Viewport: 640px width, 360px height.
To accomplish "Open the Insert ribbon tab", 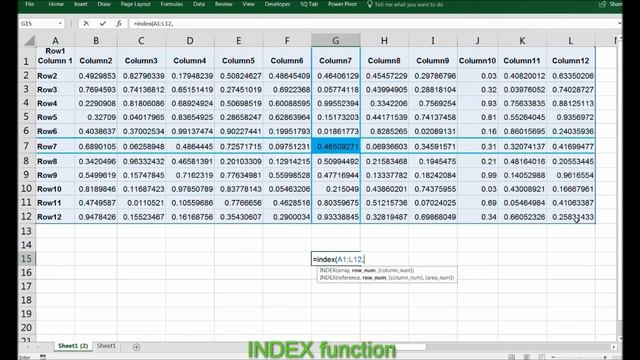I will pos(80,4).
